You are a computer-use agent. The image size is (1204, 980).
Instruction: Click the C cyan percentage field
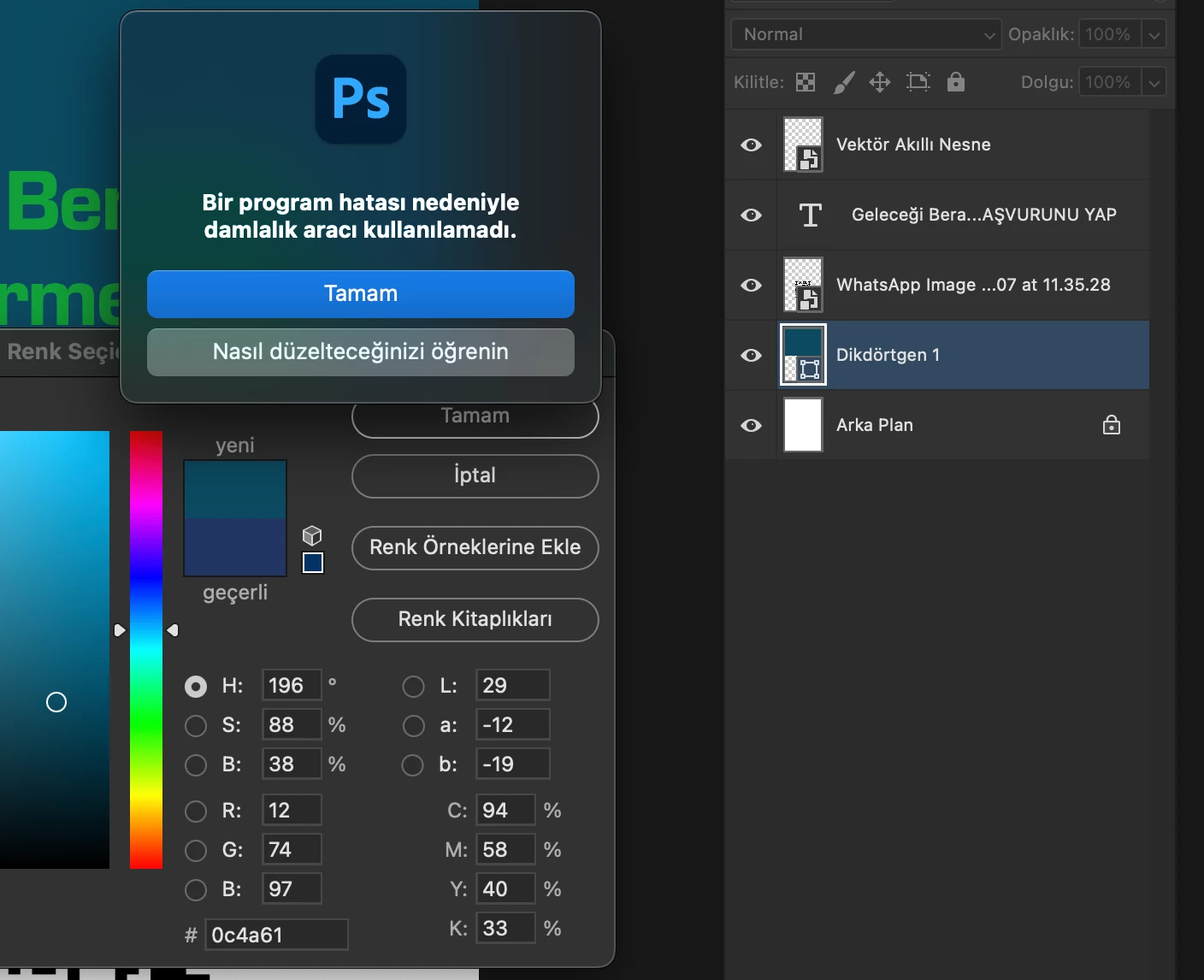point(505,811)
